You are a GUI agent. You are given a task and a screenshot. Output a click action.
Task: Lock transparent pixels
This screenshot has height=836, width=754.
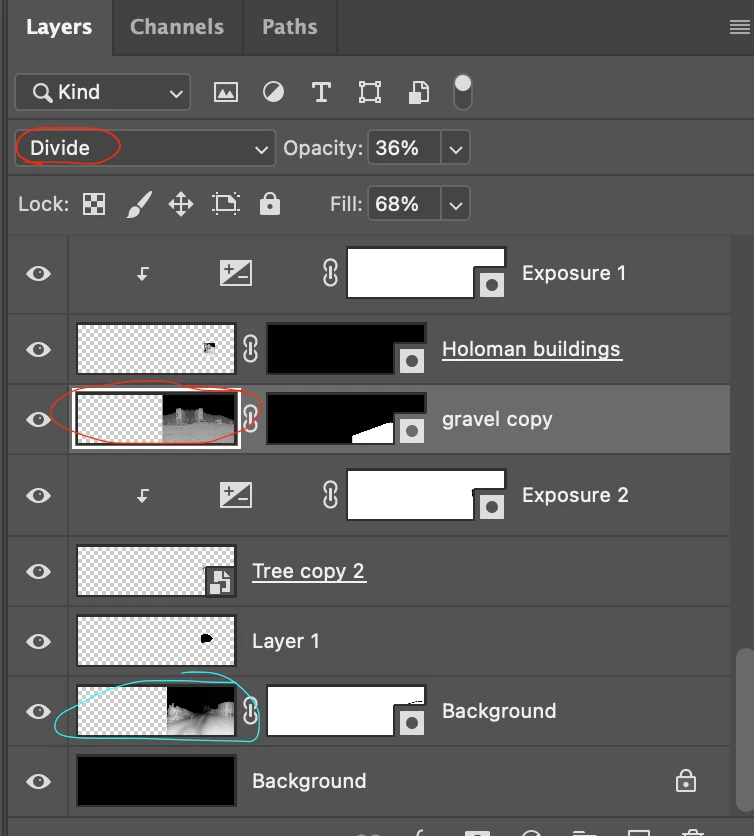(94, 204)
